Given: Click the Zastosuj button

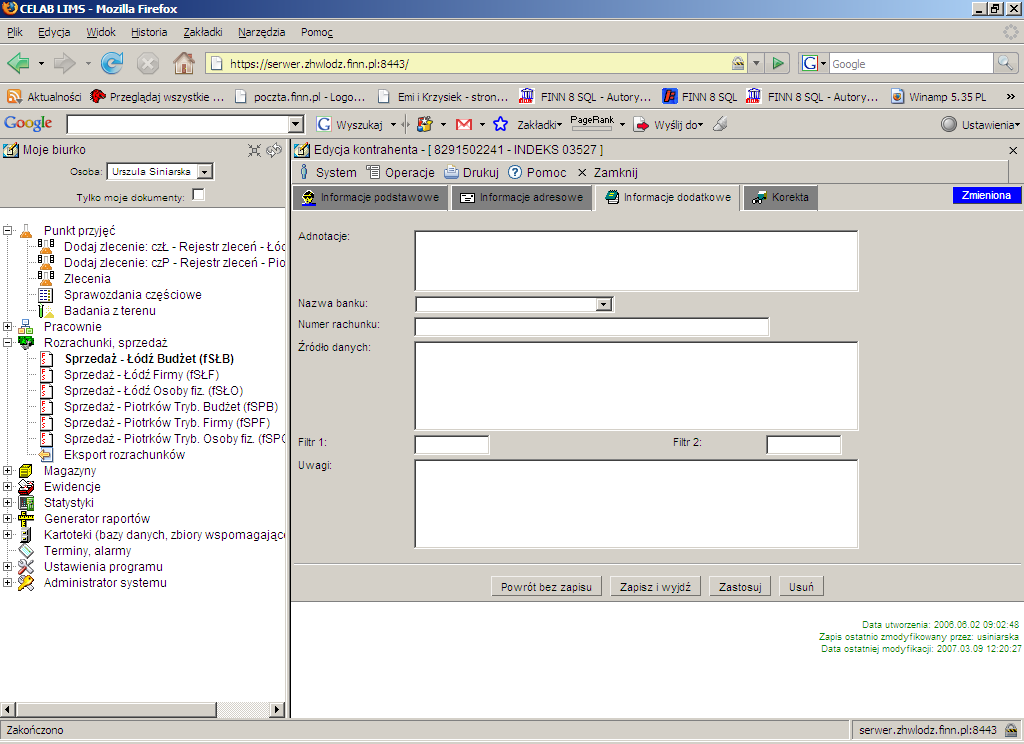Looking at the screenshot, I should tap(740, 587).
